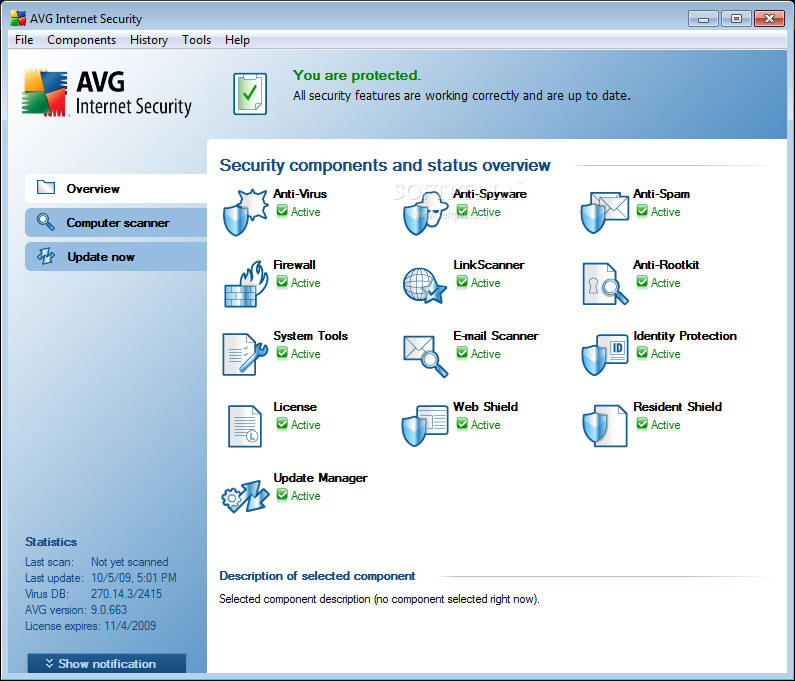Open the Anti-Rootkit magnifier document icon
The image size is (795, 681).
tap(605, 283)
